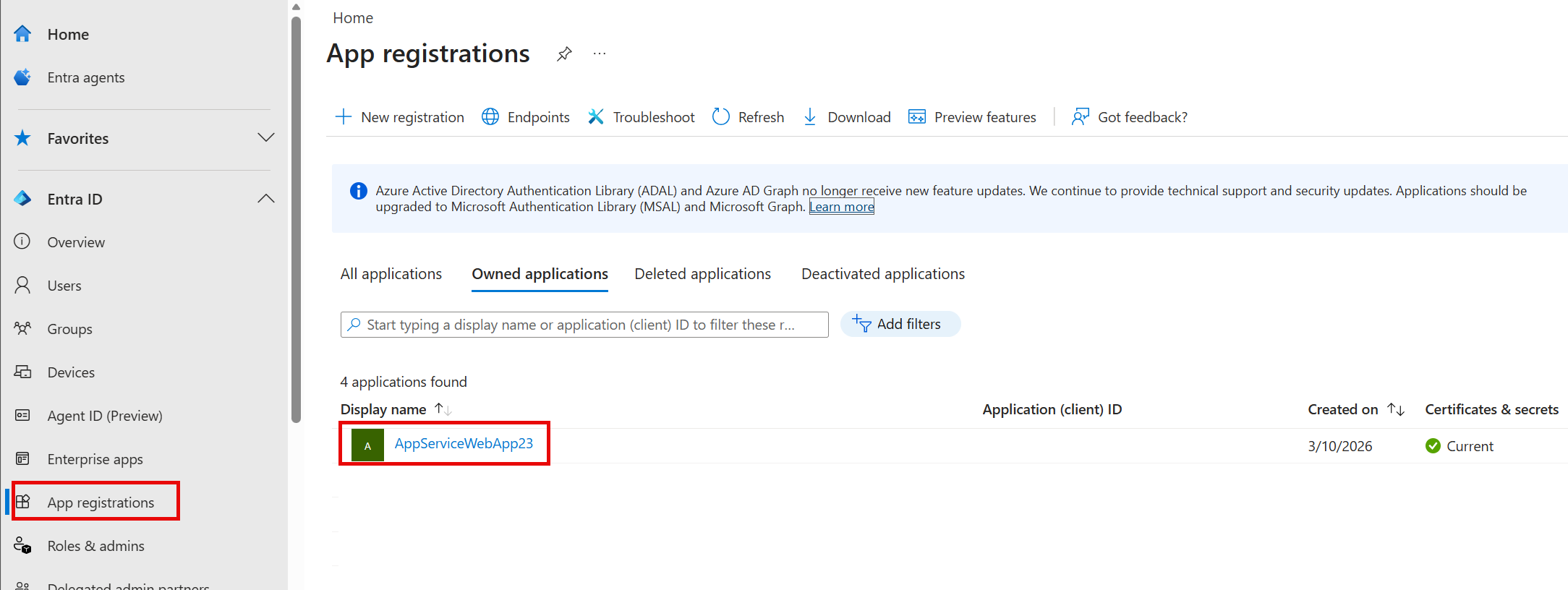This screenshot has height=590, width=1568.
Task: Click the Download button label
Action: pyautogui.click(x=859, y=117)
